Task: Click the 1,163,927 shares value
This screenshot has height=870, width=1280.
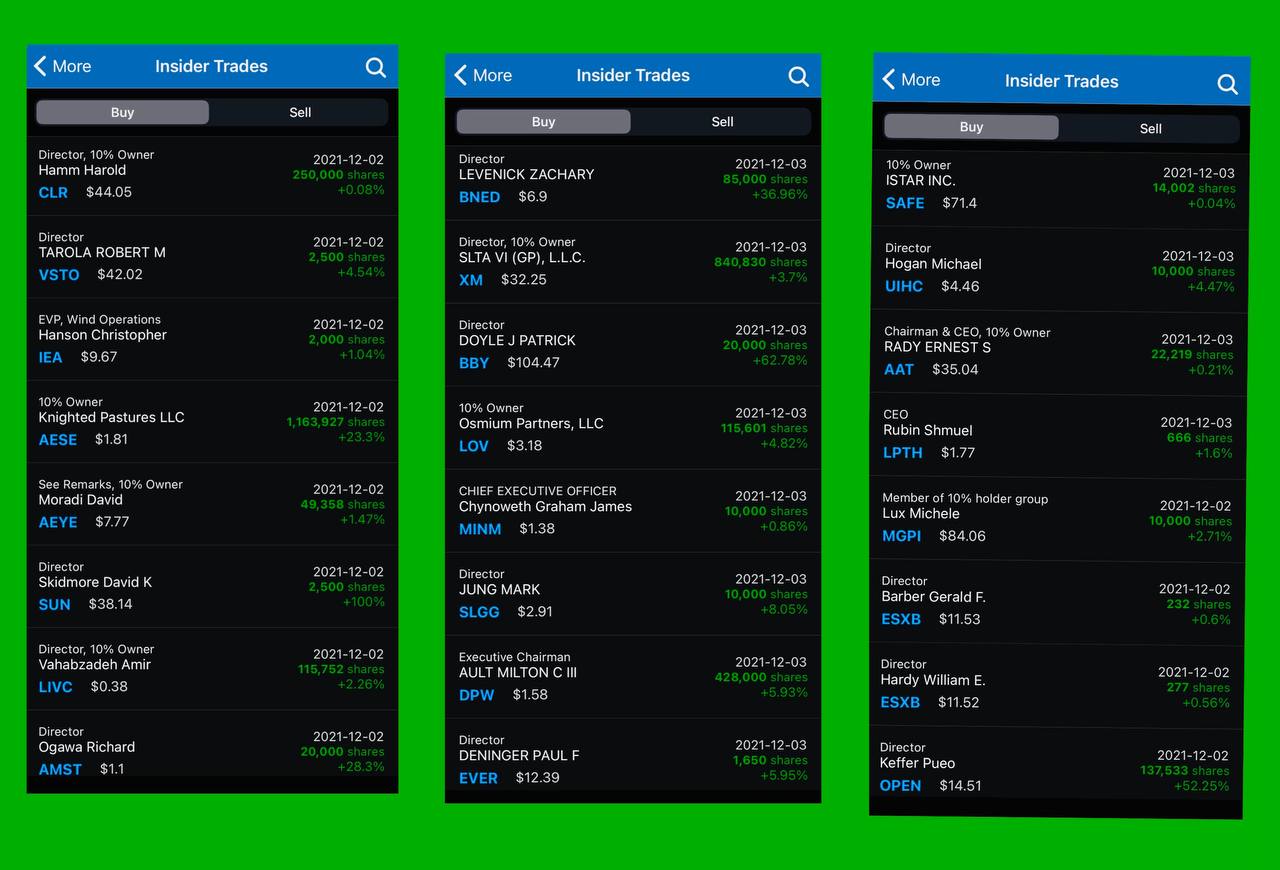Action: [x=335, y=422]
